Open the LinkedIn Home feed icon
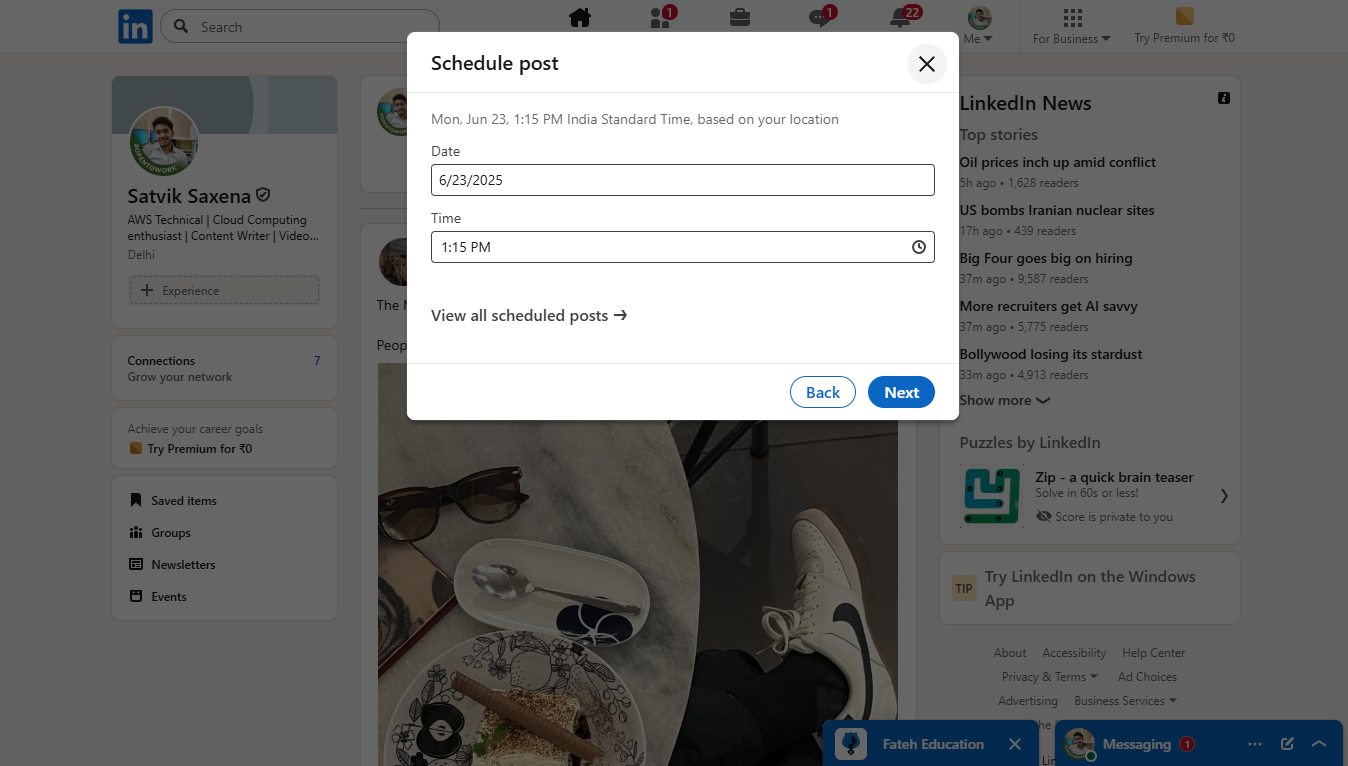 (580, 18)
